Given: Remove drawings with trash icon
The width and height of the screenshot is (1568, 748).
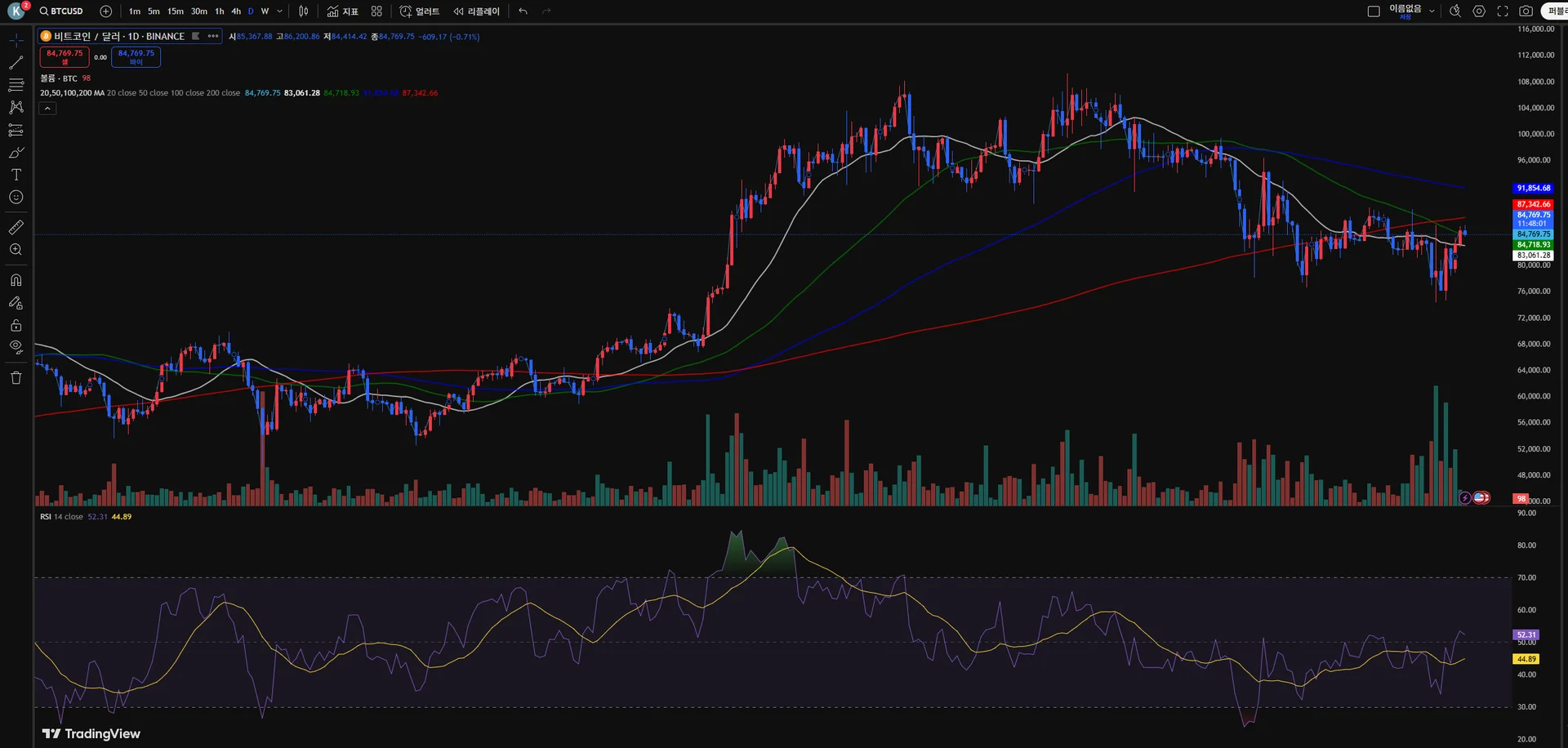Looking at the screenshot, I should (x=16, y=377).
